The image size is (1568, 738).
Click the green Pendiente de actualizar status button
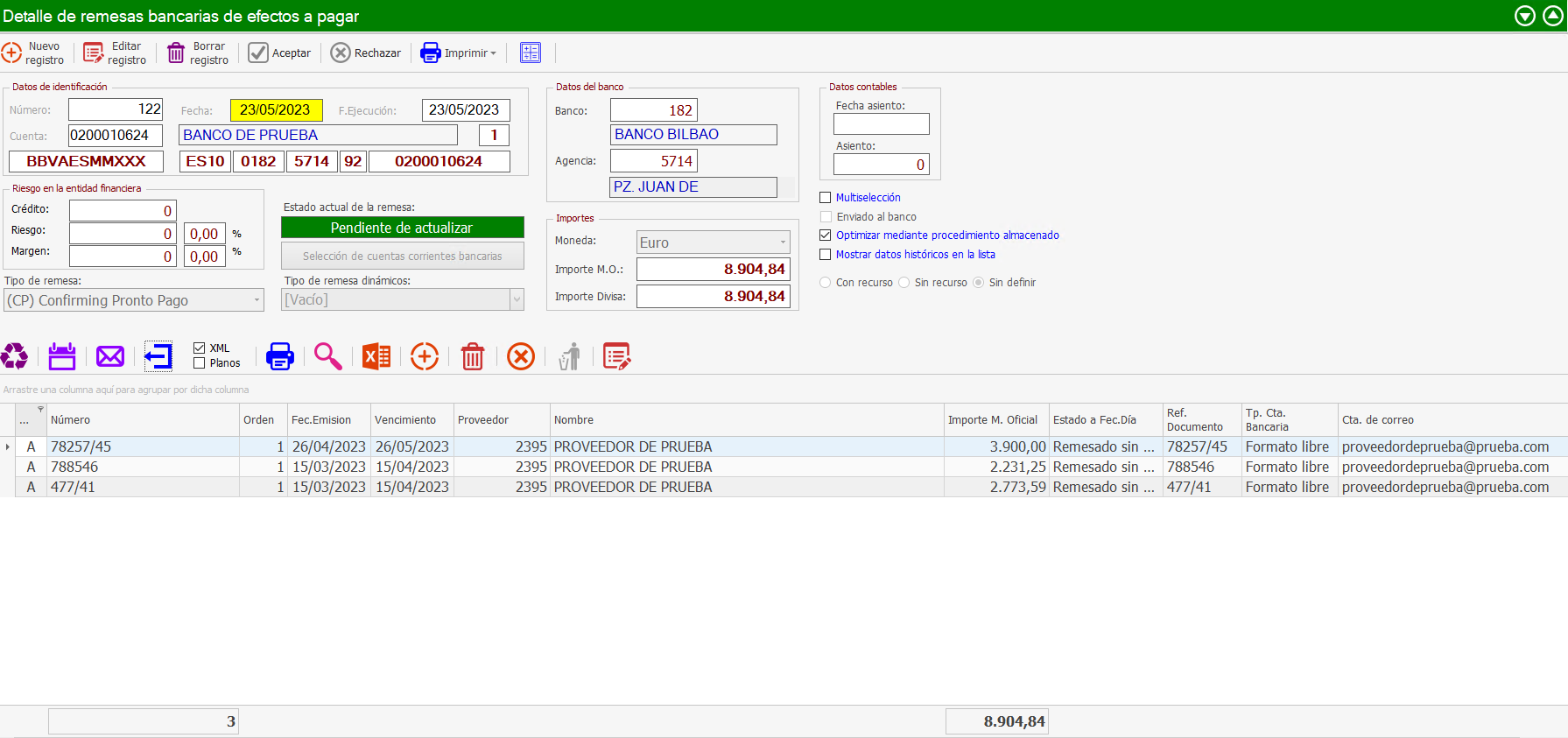(402, 228)
